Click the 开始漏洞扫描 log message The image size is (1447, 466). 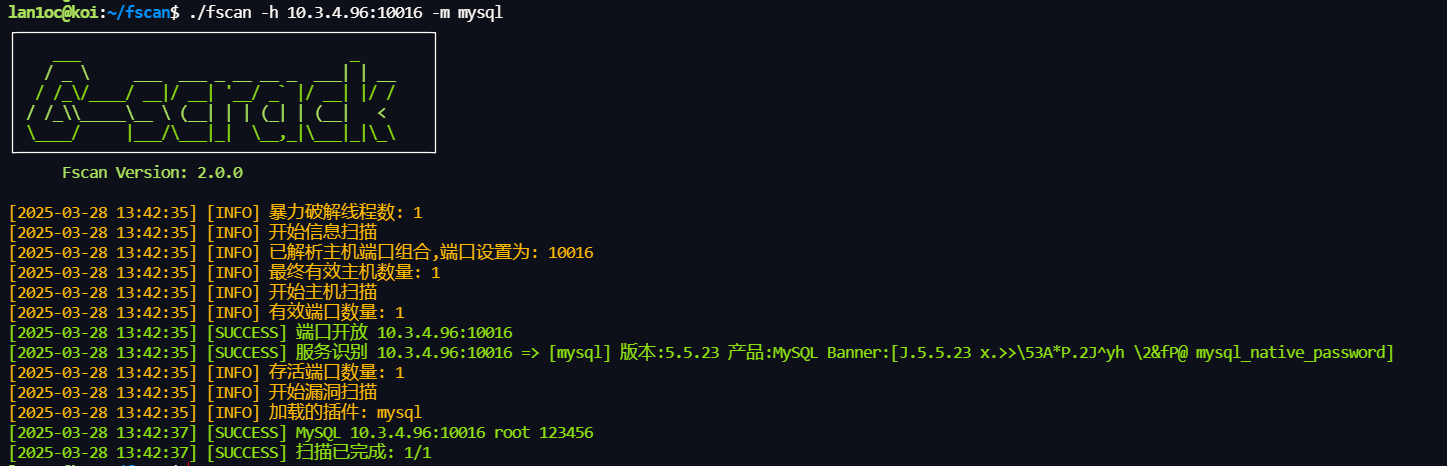pos(323,392)
